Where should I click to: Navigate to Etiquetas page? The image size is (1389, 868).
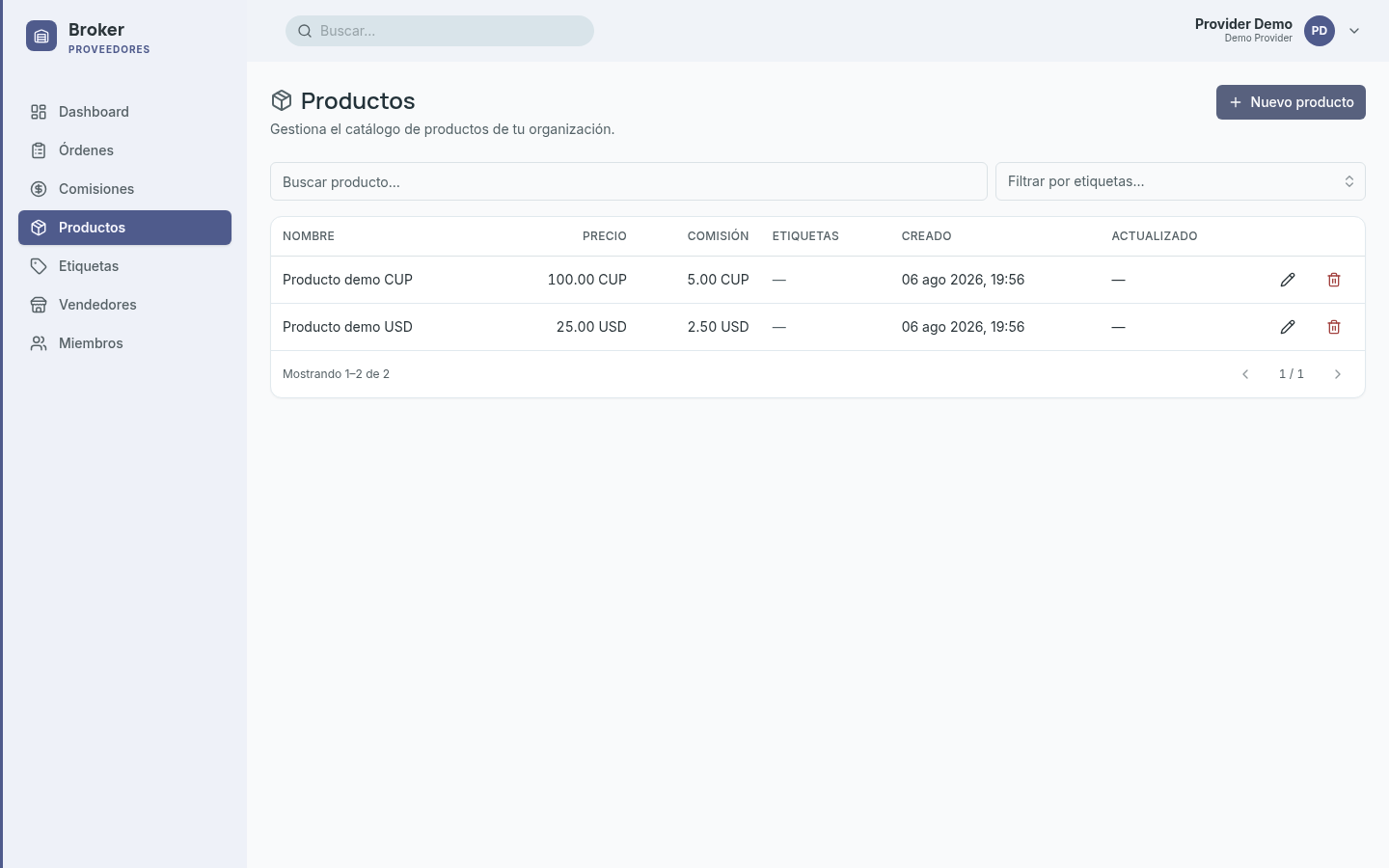[x=124, y=266]
